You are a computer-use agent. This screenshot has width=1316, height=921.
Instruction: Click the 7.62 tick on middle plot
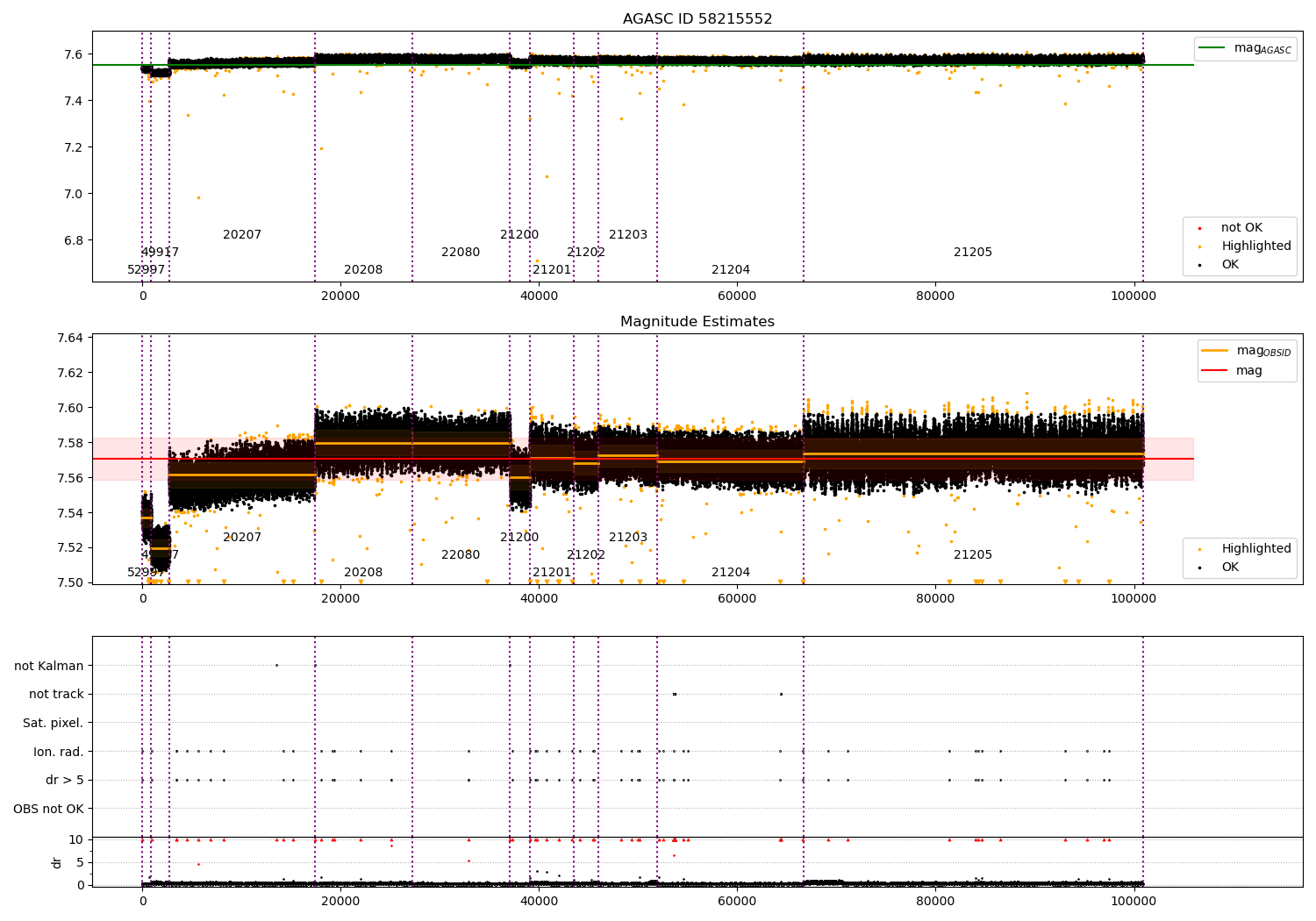70,373
